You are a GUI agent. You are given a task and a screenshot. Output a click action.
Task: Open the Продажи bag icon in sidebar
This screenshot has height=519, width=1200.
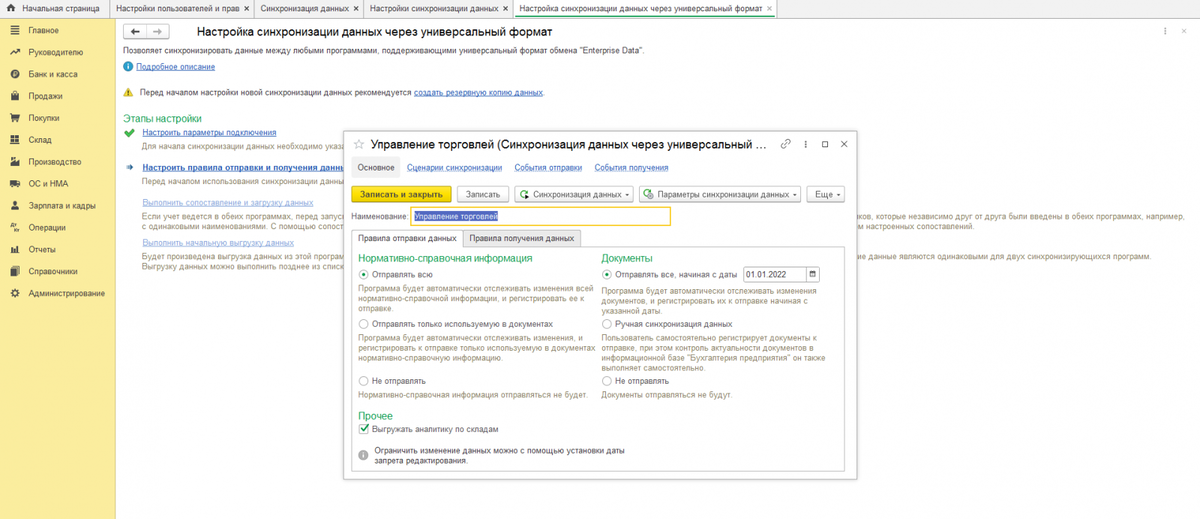[15, 96]
